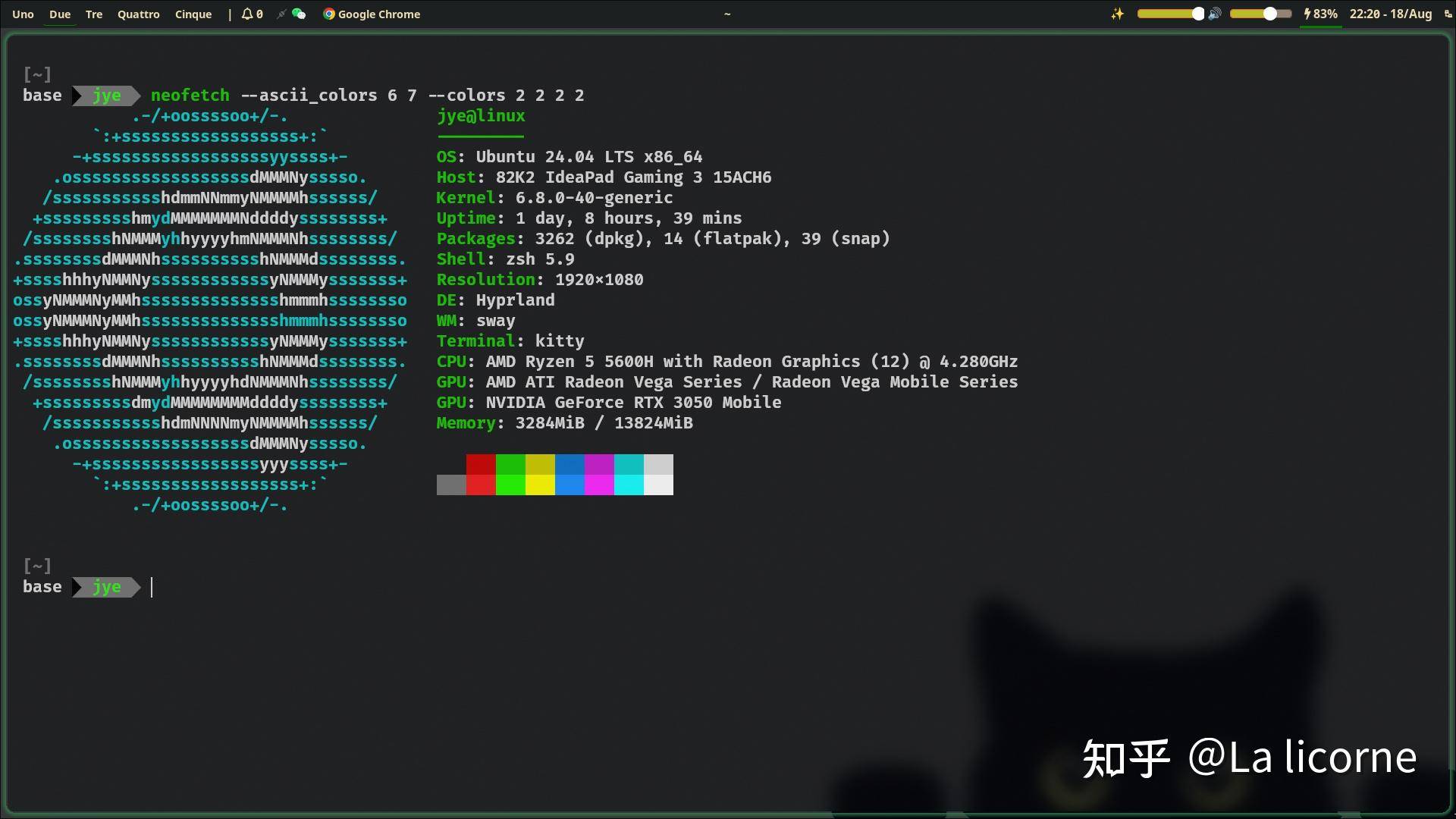Image resolution: width=1456 pixels, height=819 pixels.
Task: Open the clock showing 22:20 - 18/Aug
Action: coord(1391,14)
